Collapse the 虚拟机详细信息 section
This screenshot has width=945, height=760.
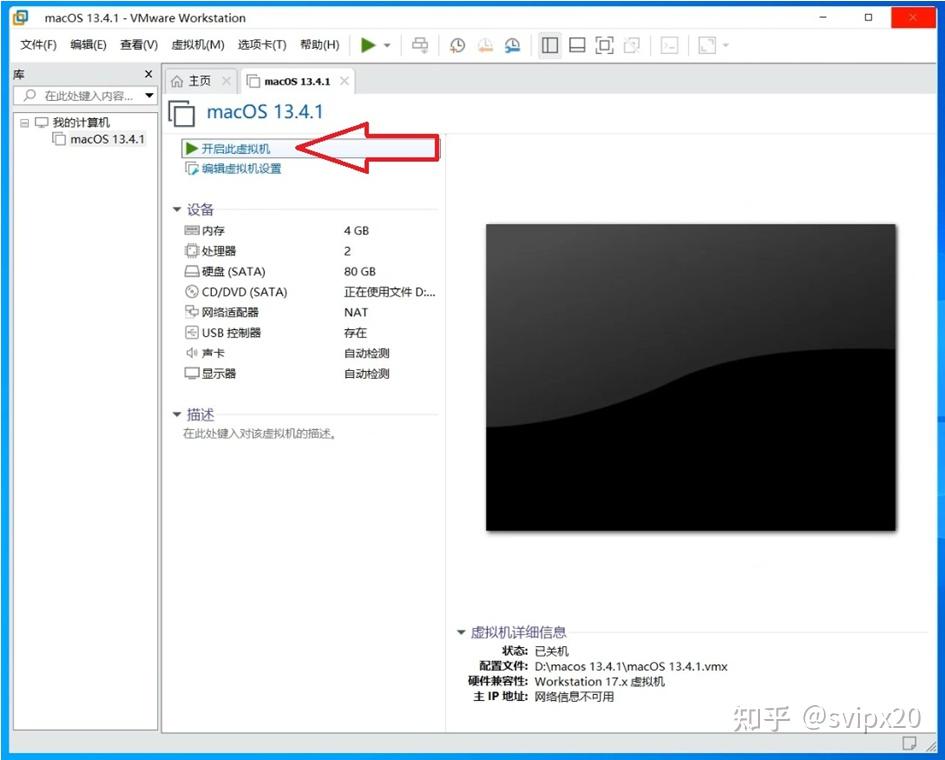pos(461,632)
